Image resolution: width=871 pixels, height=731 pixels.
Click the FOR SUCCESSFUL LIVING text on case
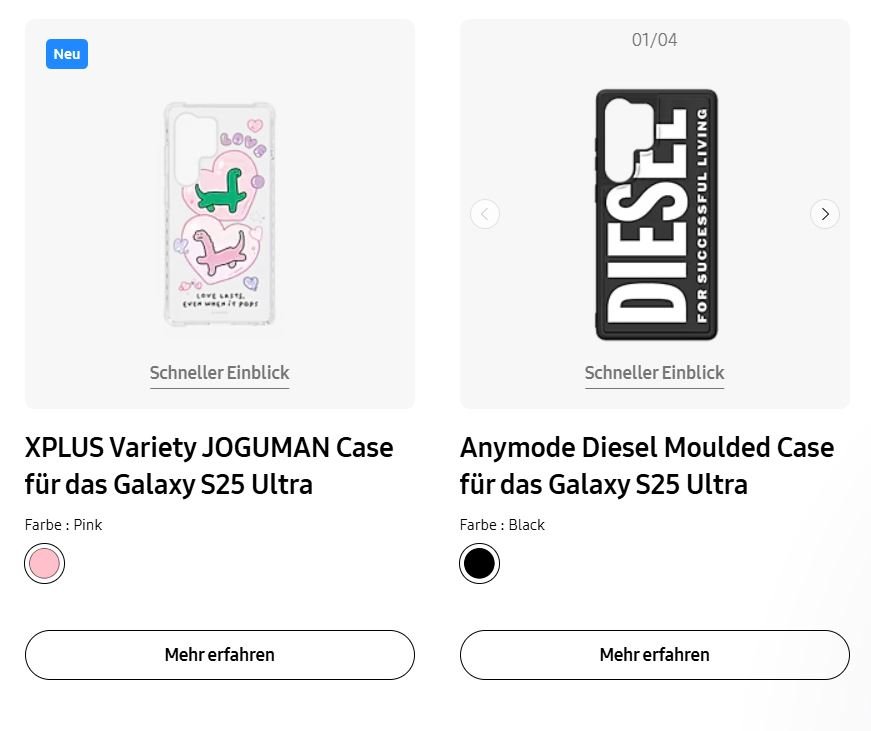[702, 215]
